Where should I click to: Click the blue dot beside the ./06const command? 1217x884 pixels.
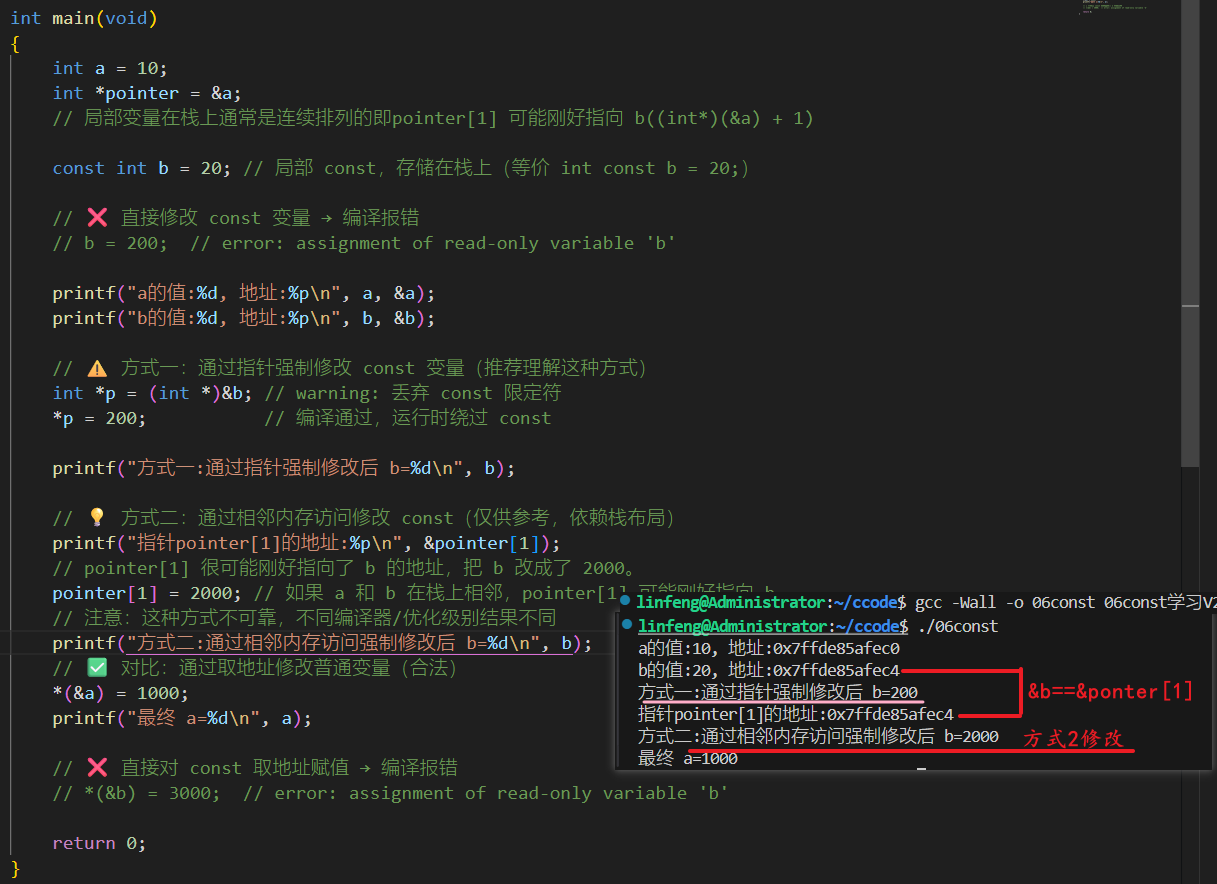(x=624, y=626)
